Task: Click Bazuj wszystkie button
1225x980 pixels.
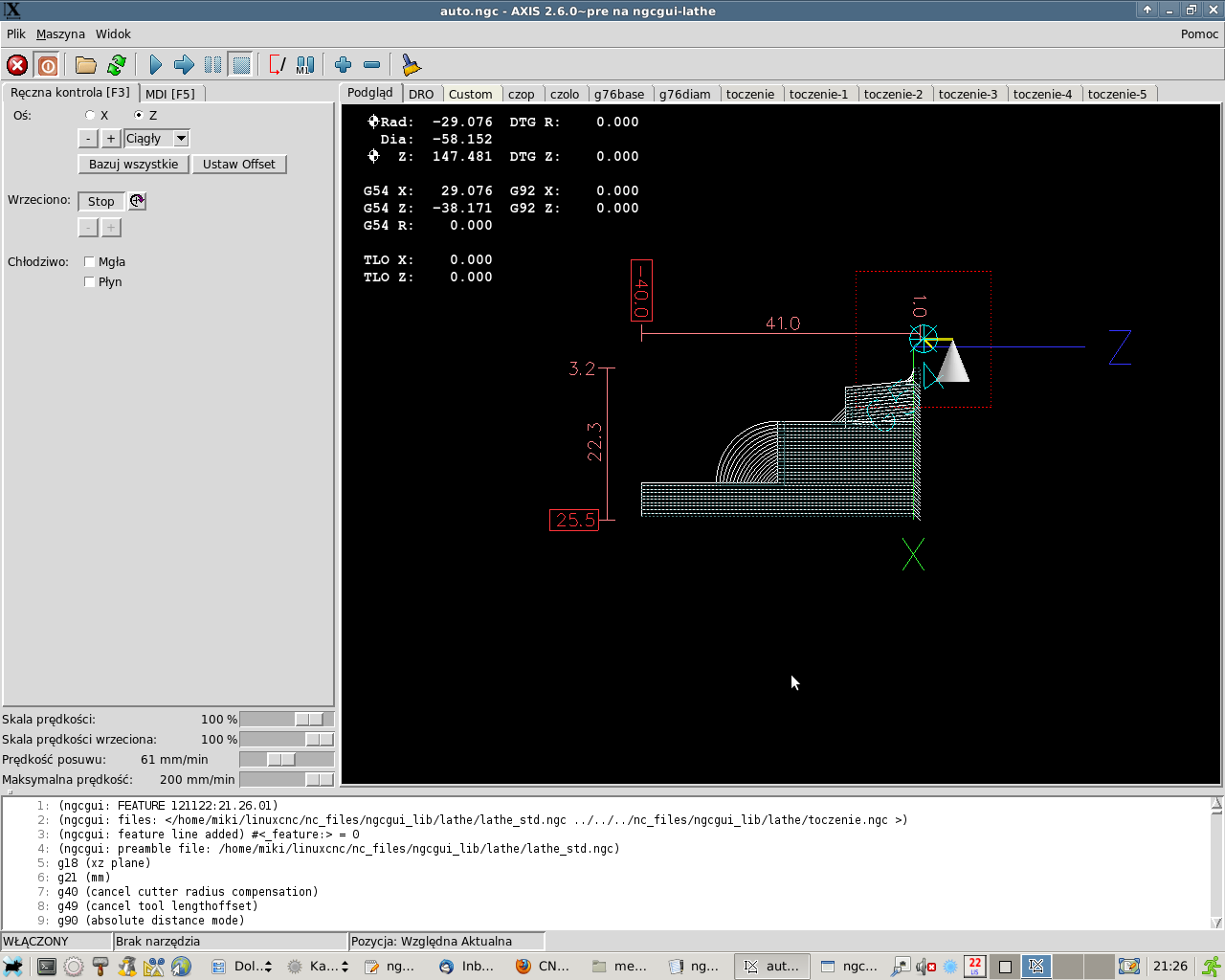Action: point(134,165)
